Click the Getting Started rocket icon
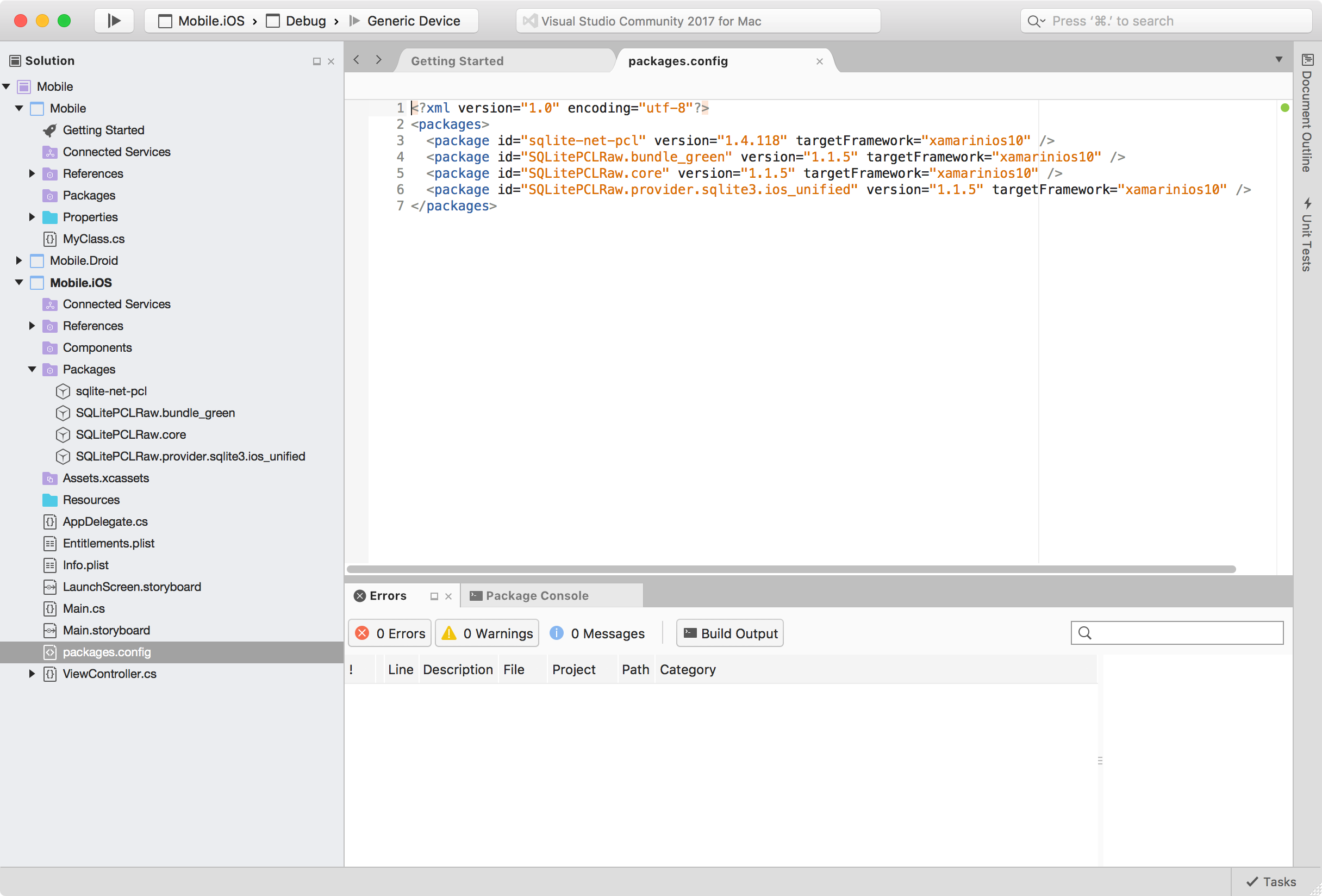Screen dimensions: 1322x896 50,130
